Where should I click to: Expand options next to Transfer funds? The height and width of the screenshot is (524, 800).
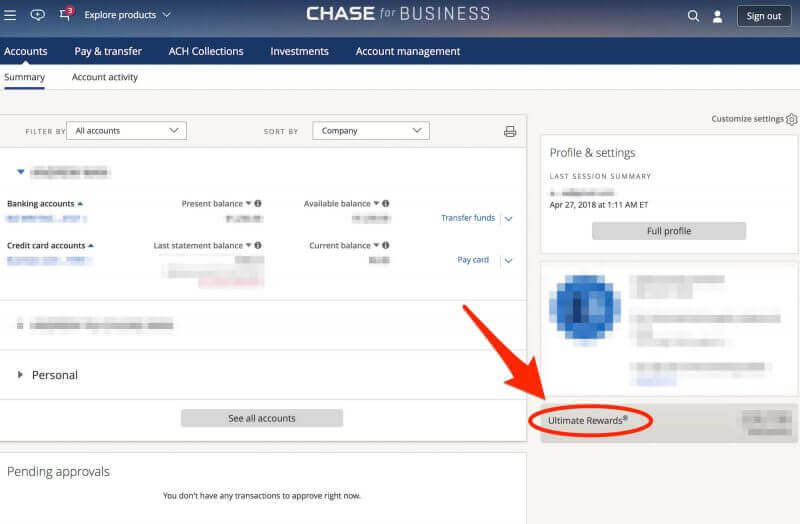(x=508, y=218)
